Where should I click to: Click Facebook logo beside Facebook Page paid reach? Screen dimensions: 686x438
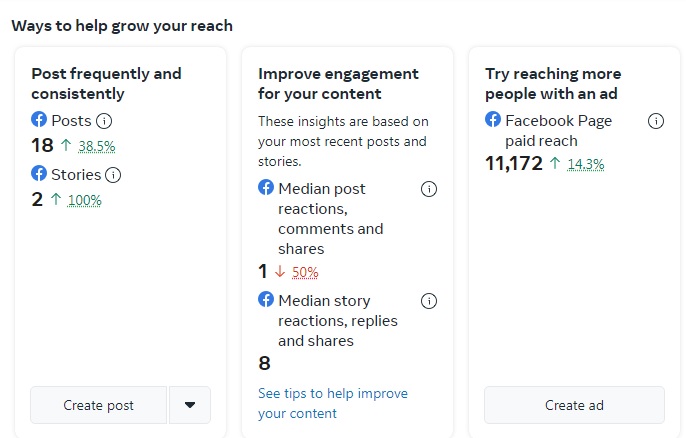coord(493,120)
